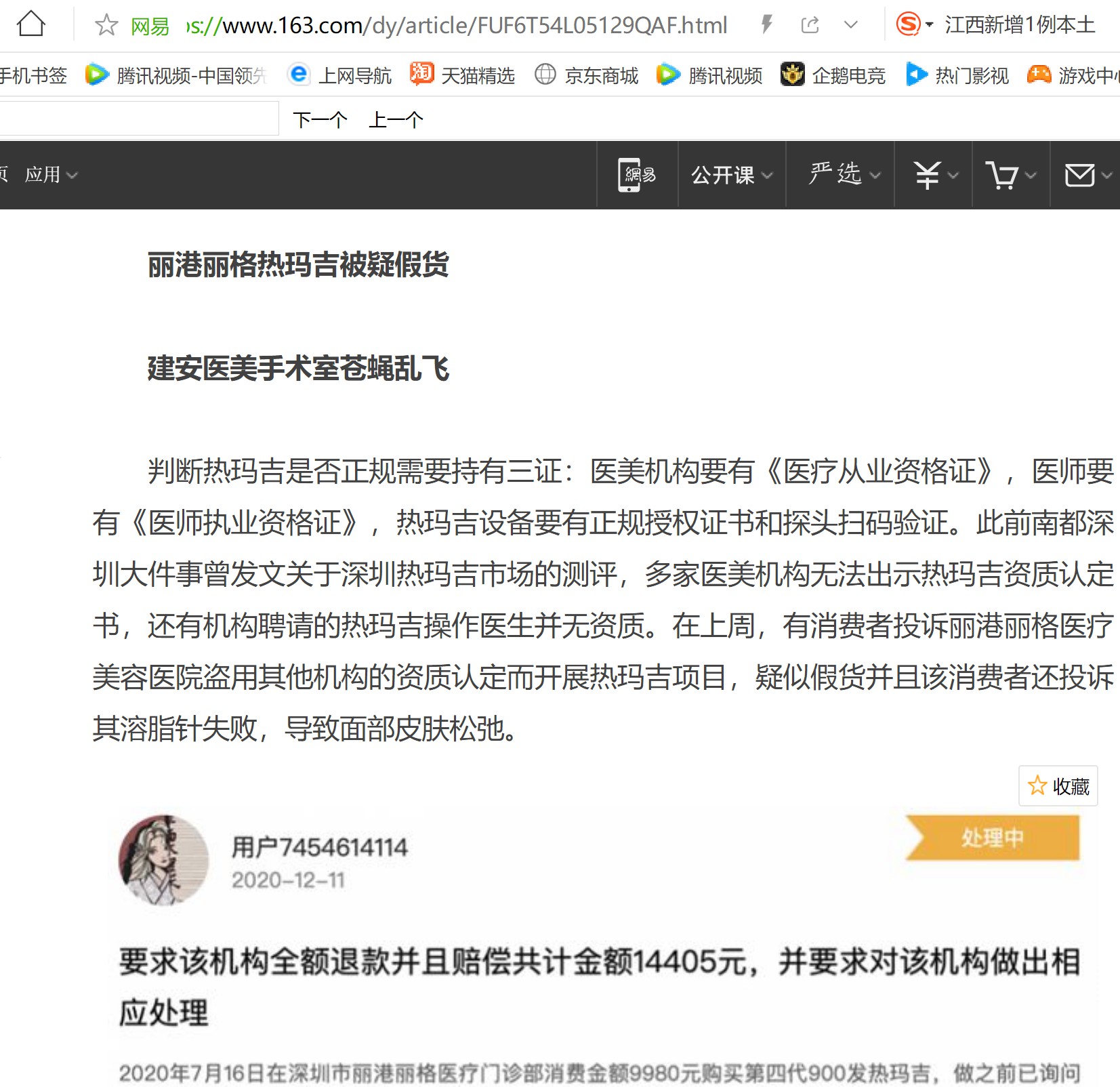Click the 网易 site label in address bar
Screen dimensions: 1120x1087
[150, 26]
